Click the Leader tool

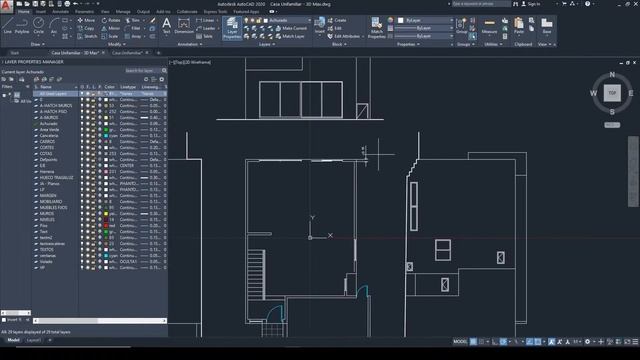(x=206, y=28)
